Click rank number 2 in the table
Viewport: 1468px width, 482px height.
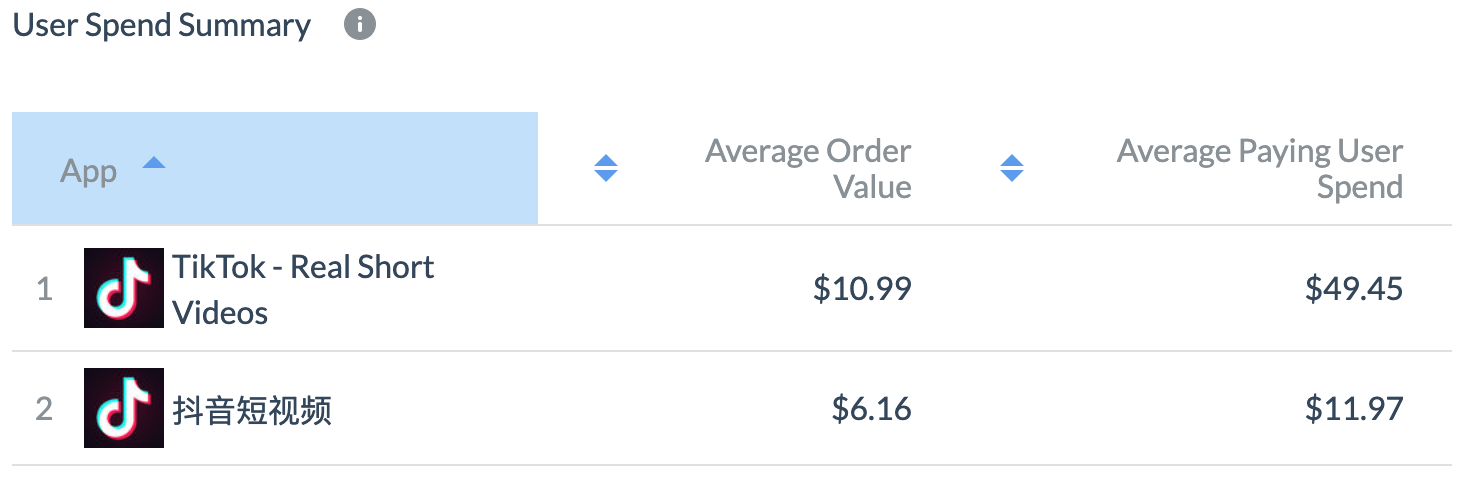(44, 409)
